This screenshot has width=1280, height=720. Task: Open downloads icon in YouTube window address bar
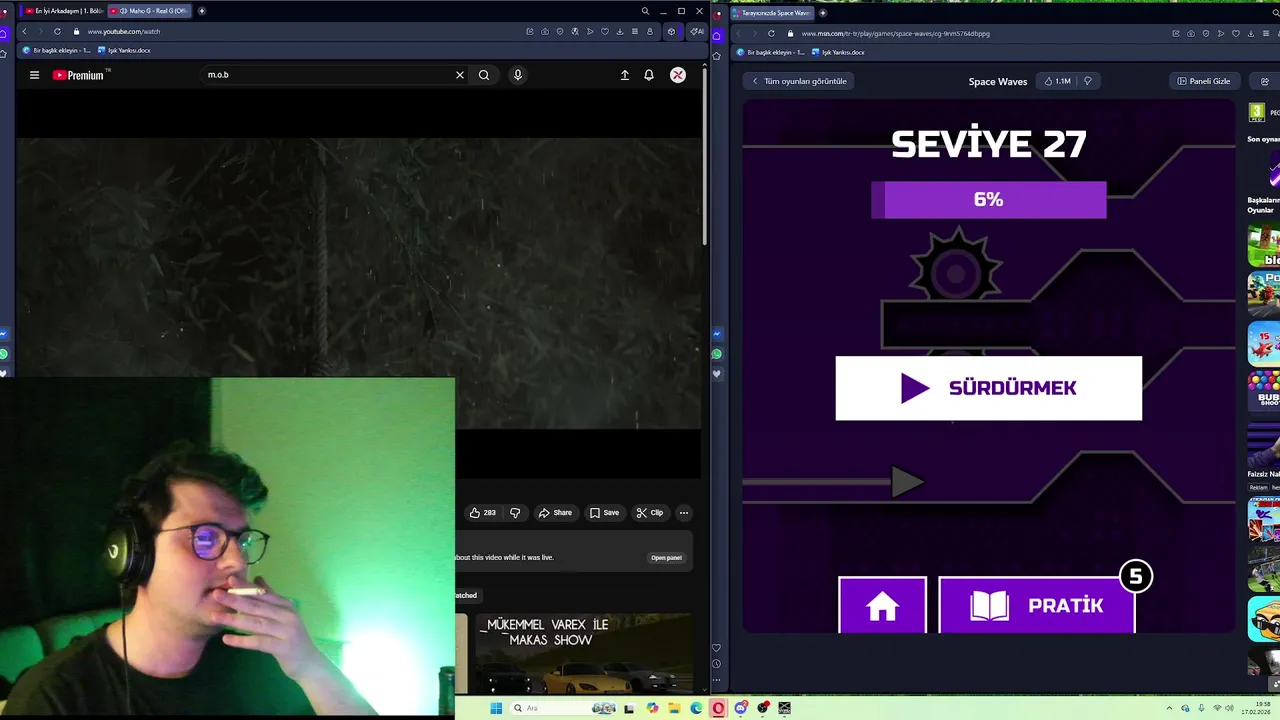[620, 32]
